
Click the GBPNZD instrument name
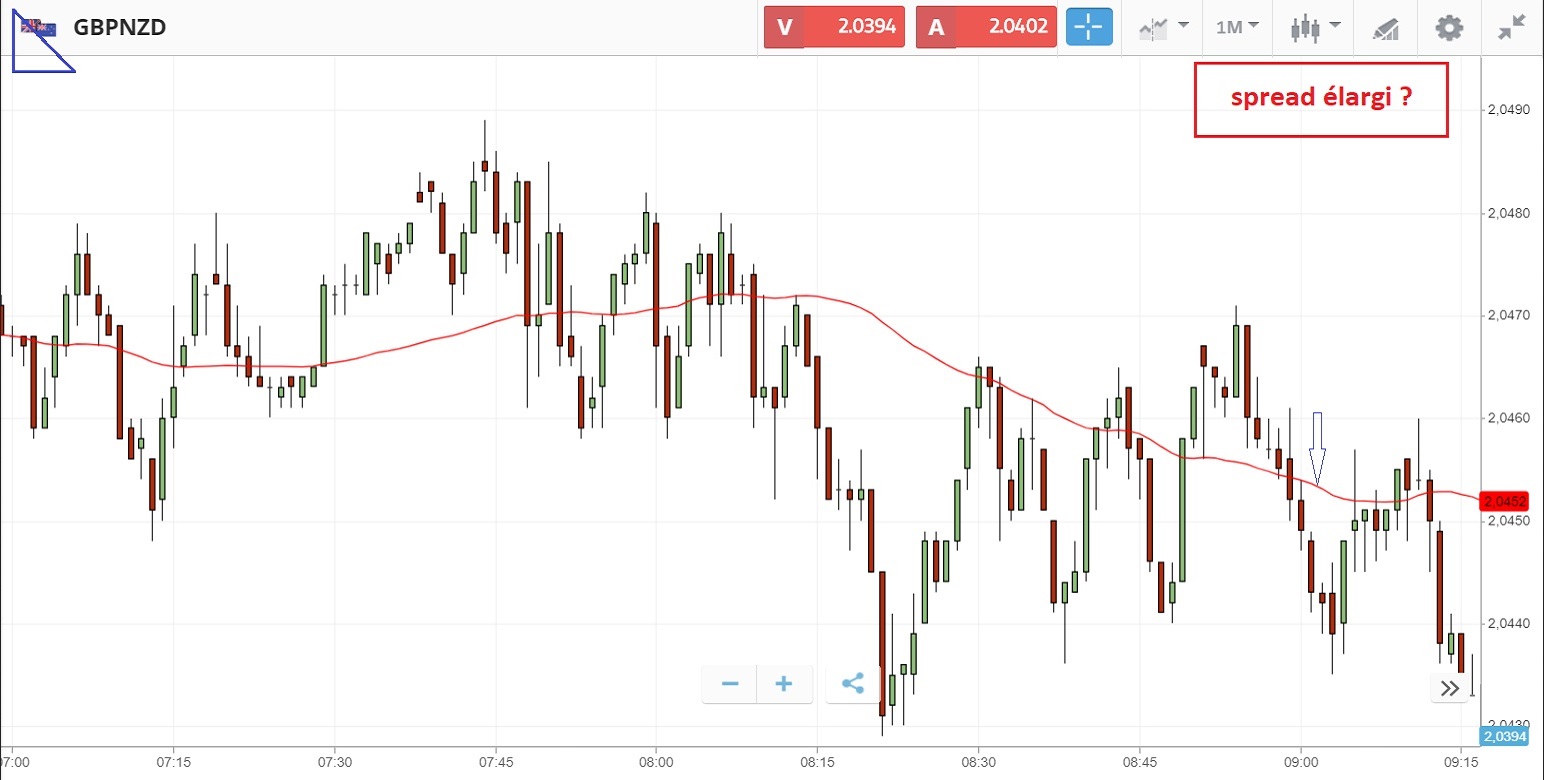tap(119, 27)
